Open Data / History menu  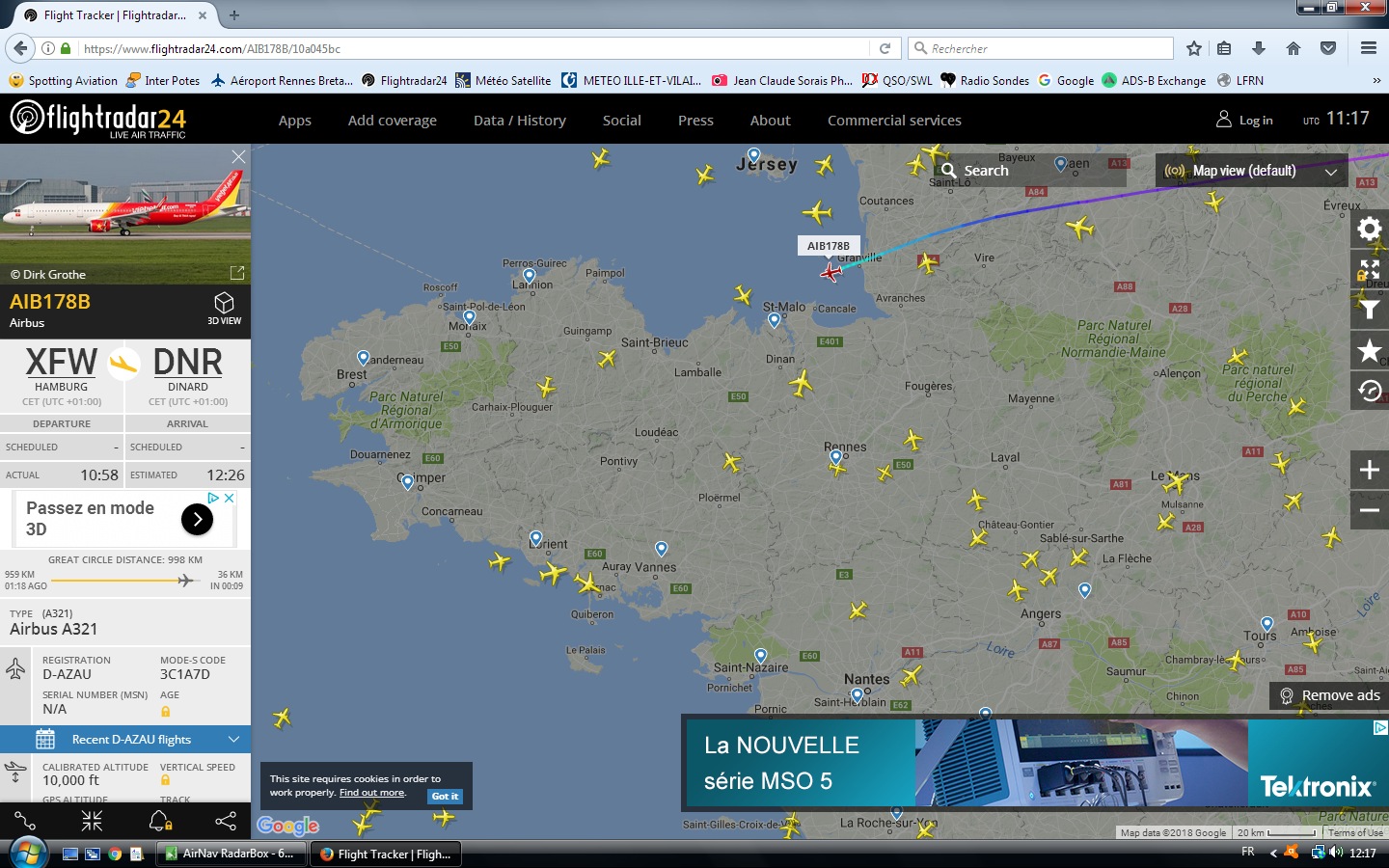point(519,121)
